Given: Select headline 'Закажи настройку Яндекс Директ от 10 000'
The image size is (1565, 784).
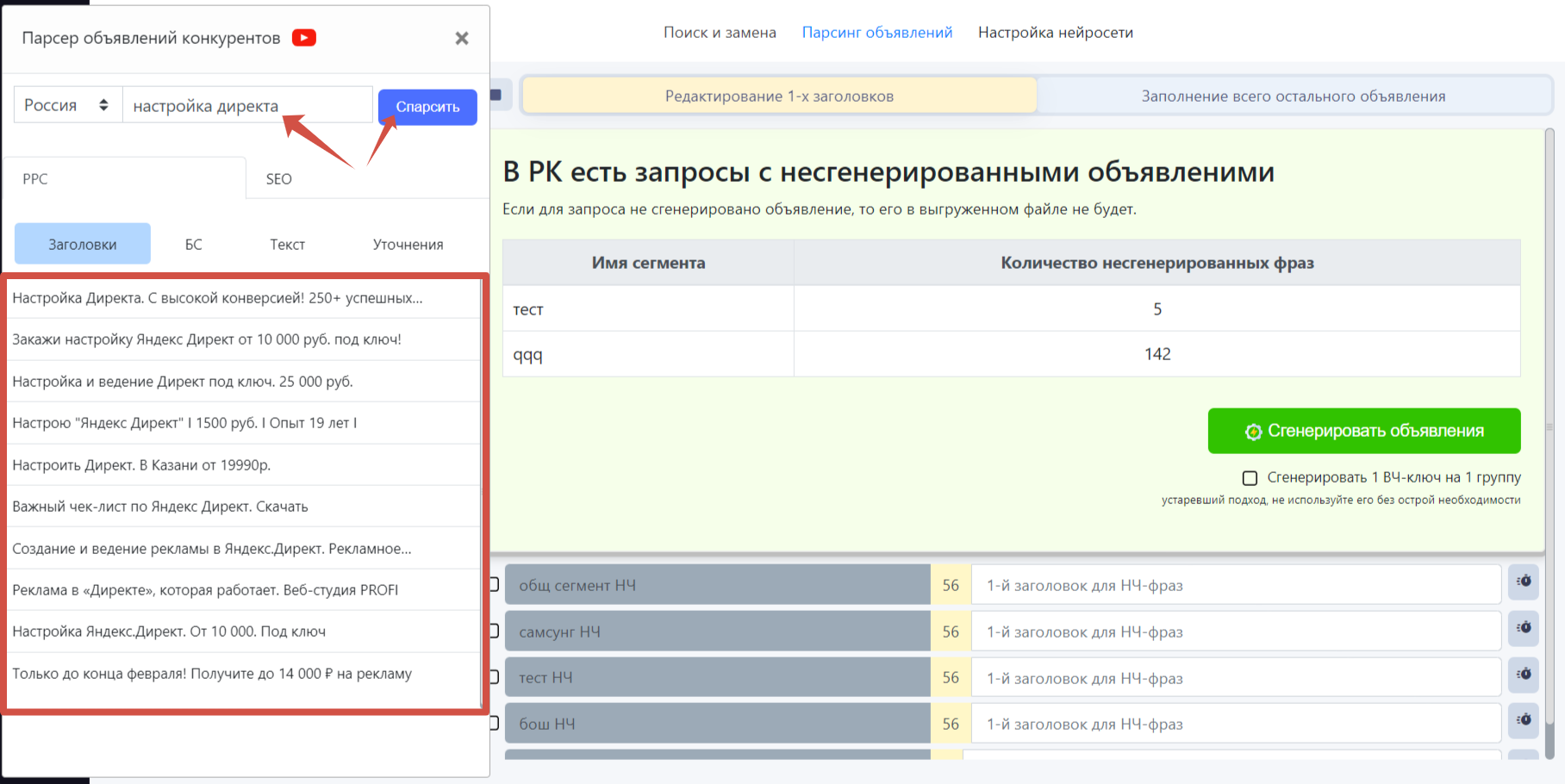Looking at the screenshot, I should click(x=244, y=339).
